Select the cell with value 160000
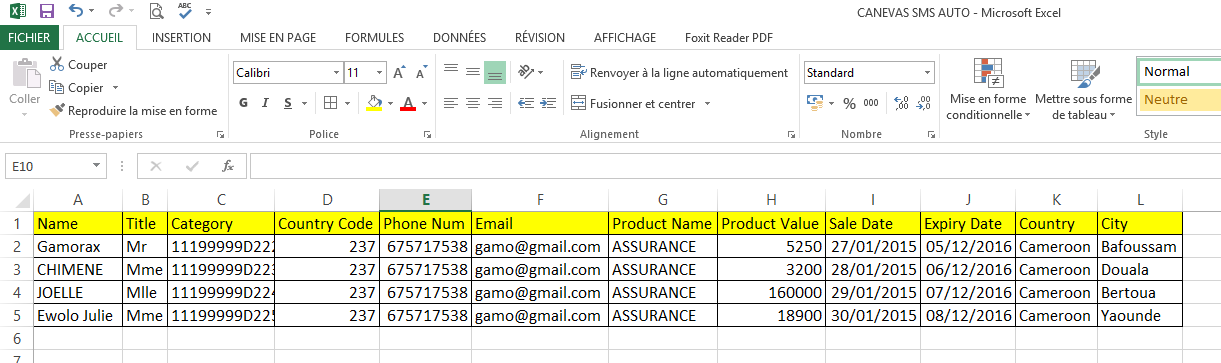The height and width of the screenshot is (363, 1221). 772,293
